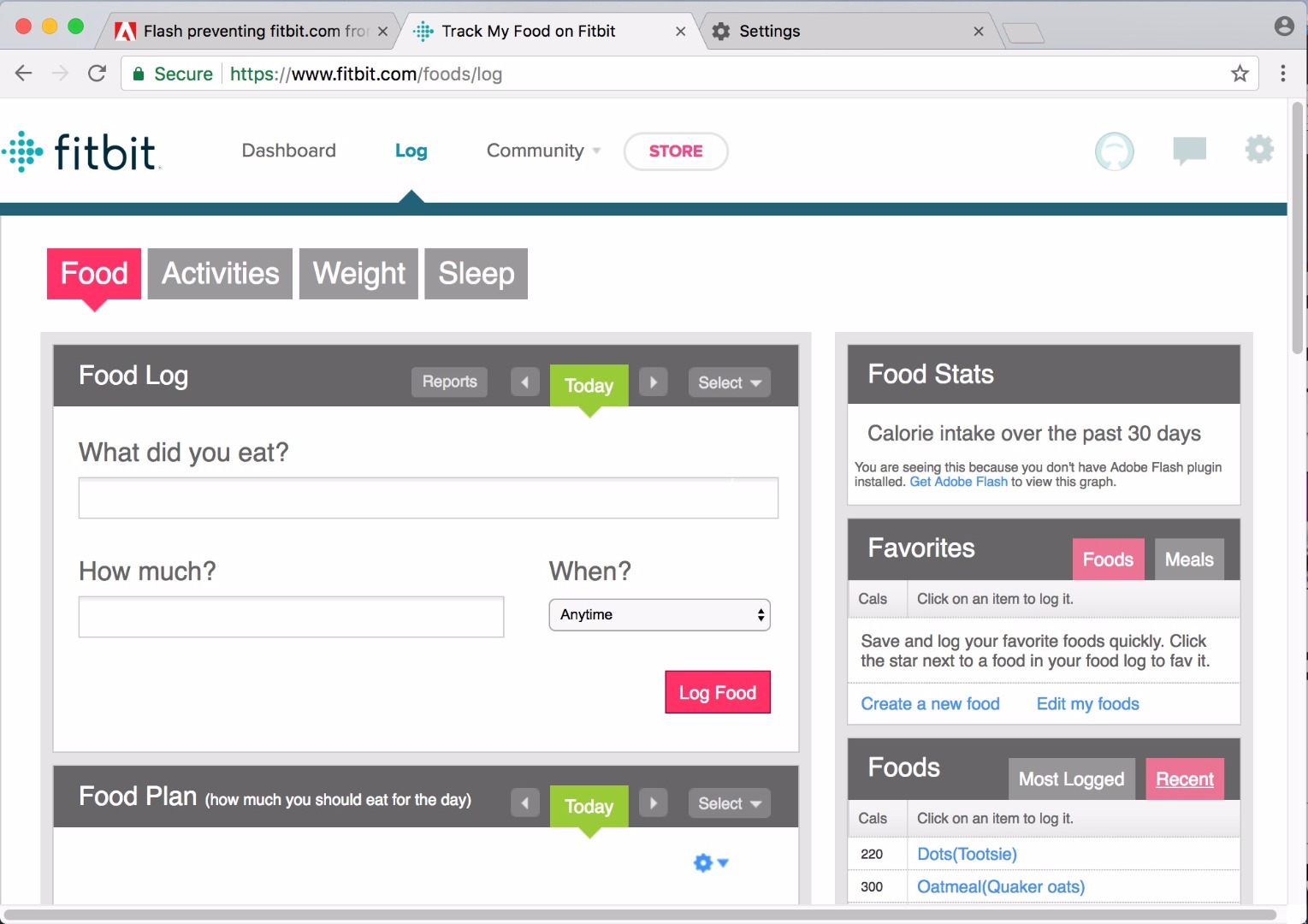Open Food Plan gear options
This screenshot has height=924, width=1308.
point(710,862)
